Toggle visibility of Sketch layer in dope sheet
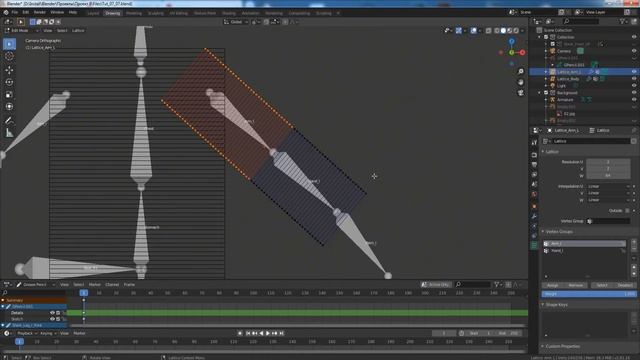 pyautogui.click(x=52, y=319)
